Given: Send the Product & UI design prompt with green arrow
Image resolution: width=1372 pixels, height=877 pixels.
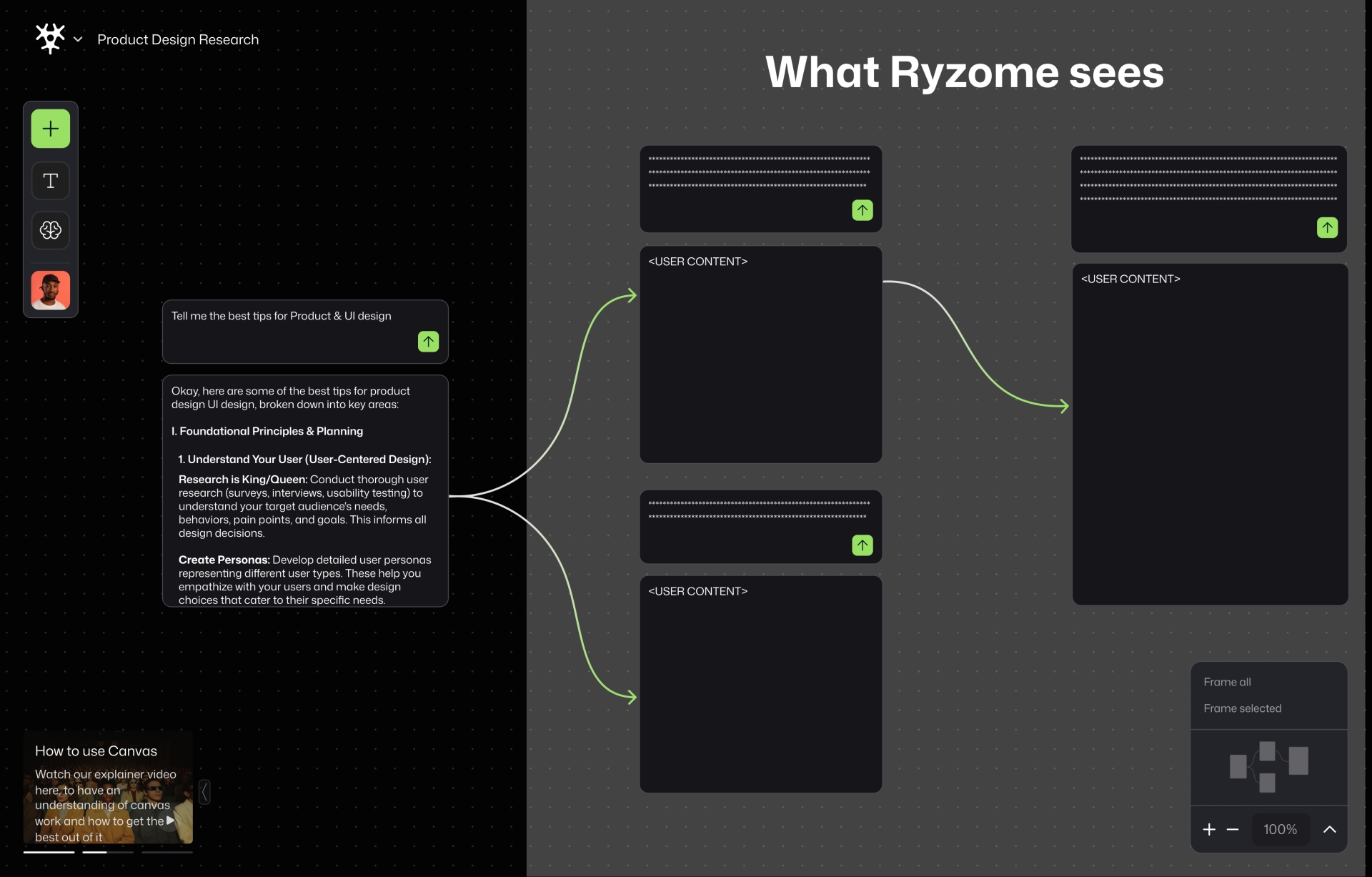Looking at the screenshot, I should [x=428, y=342].
